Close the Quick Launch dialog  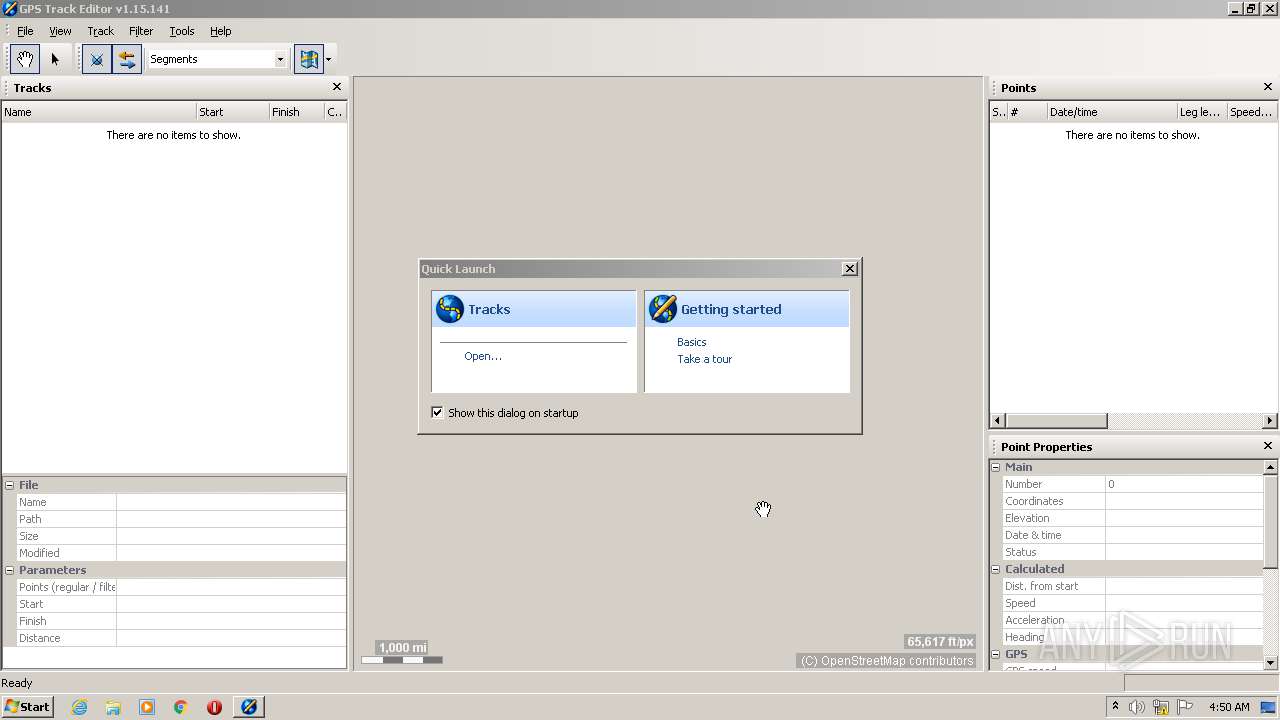pos(850,269)
